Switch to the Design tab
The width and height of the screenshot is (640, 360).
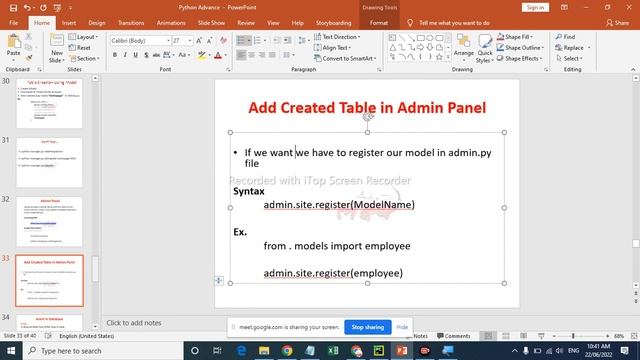tap(97, 23)
